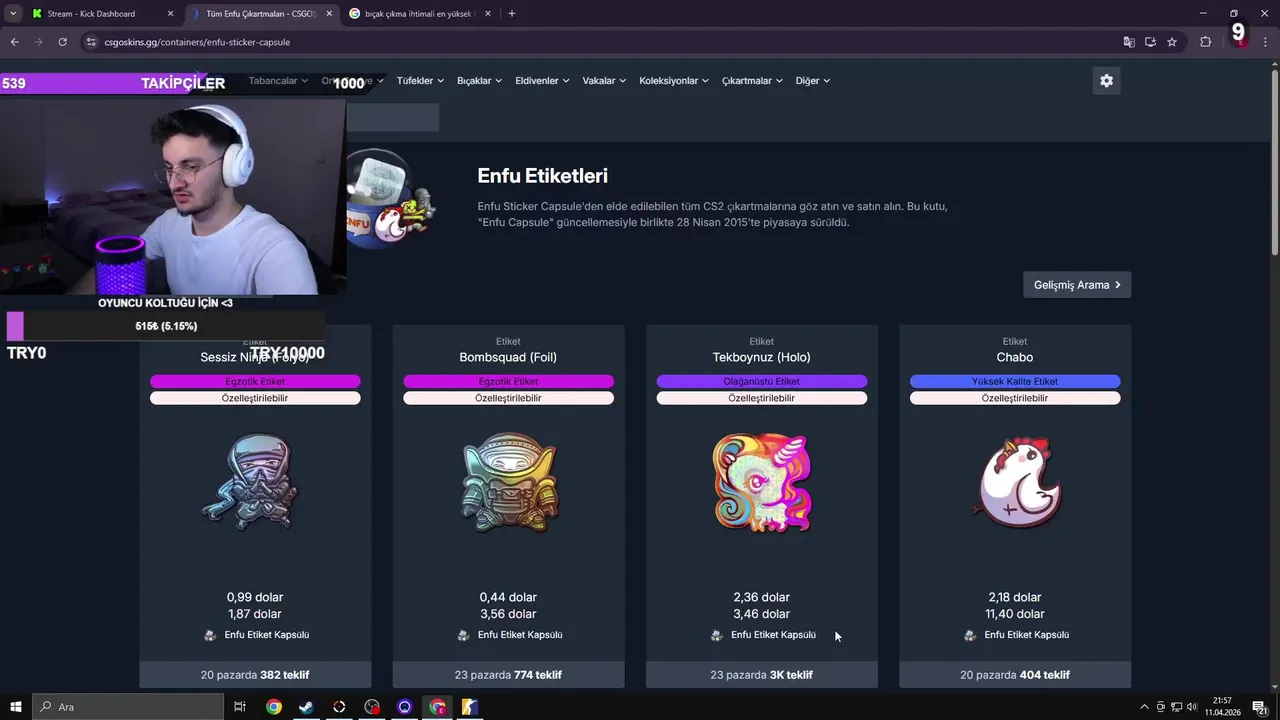Expand the Vakalar dropdown menu
Viewport: 1280px width, 720px height.
coord(604,81)
